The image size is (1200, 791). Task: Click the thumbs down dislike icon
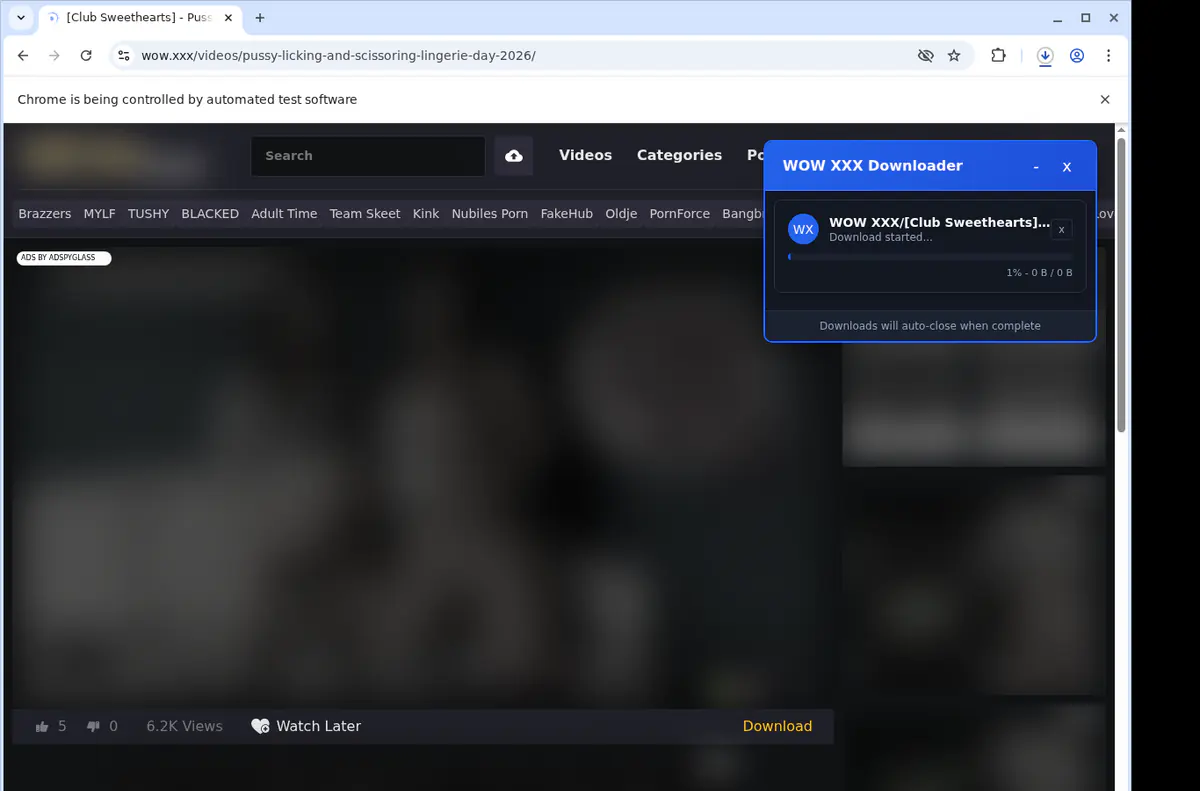pyautogui.click(x=93, y=727)
